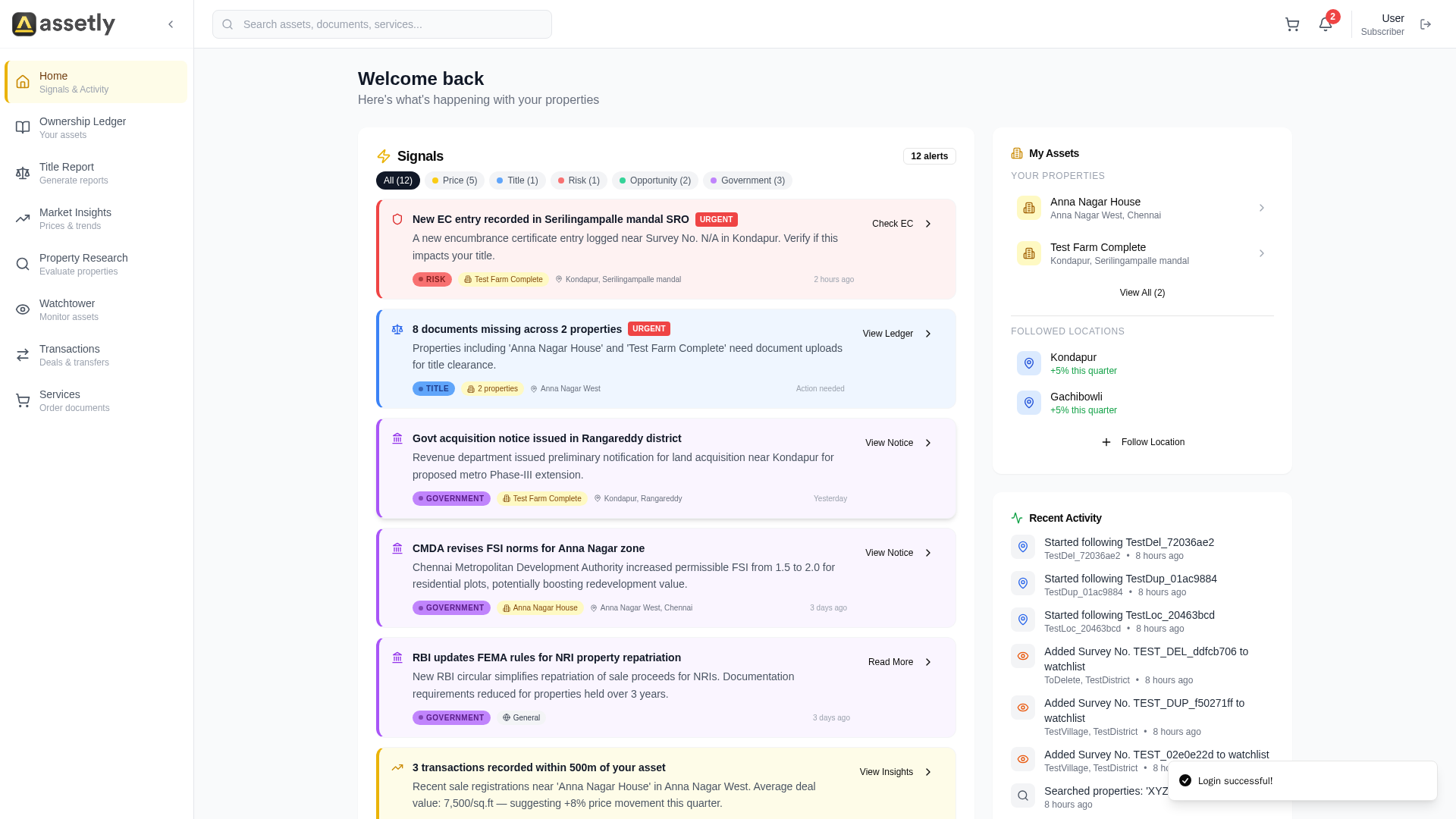Open Ownership Ledger menu item
Viewport: 1456px width, 819px height.
tap(82, 127)
